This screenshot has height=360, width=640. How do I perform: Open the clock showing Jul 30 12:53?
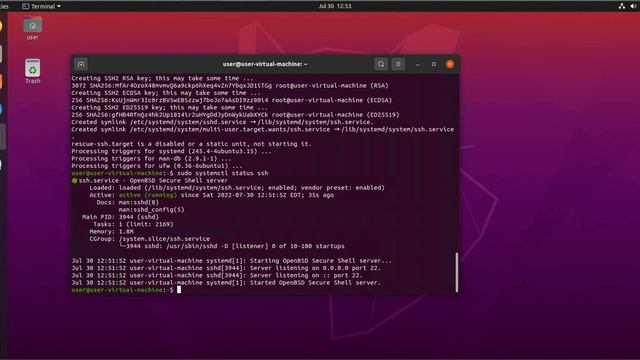[x=335, y=6]
